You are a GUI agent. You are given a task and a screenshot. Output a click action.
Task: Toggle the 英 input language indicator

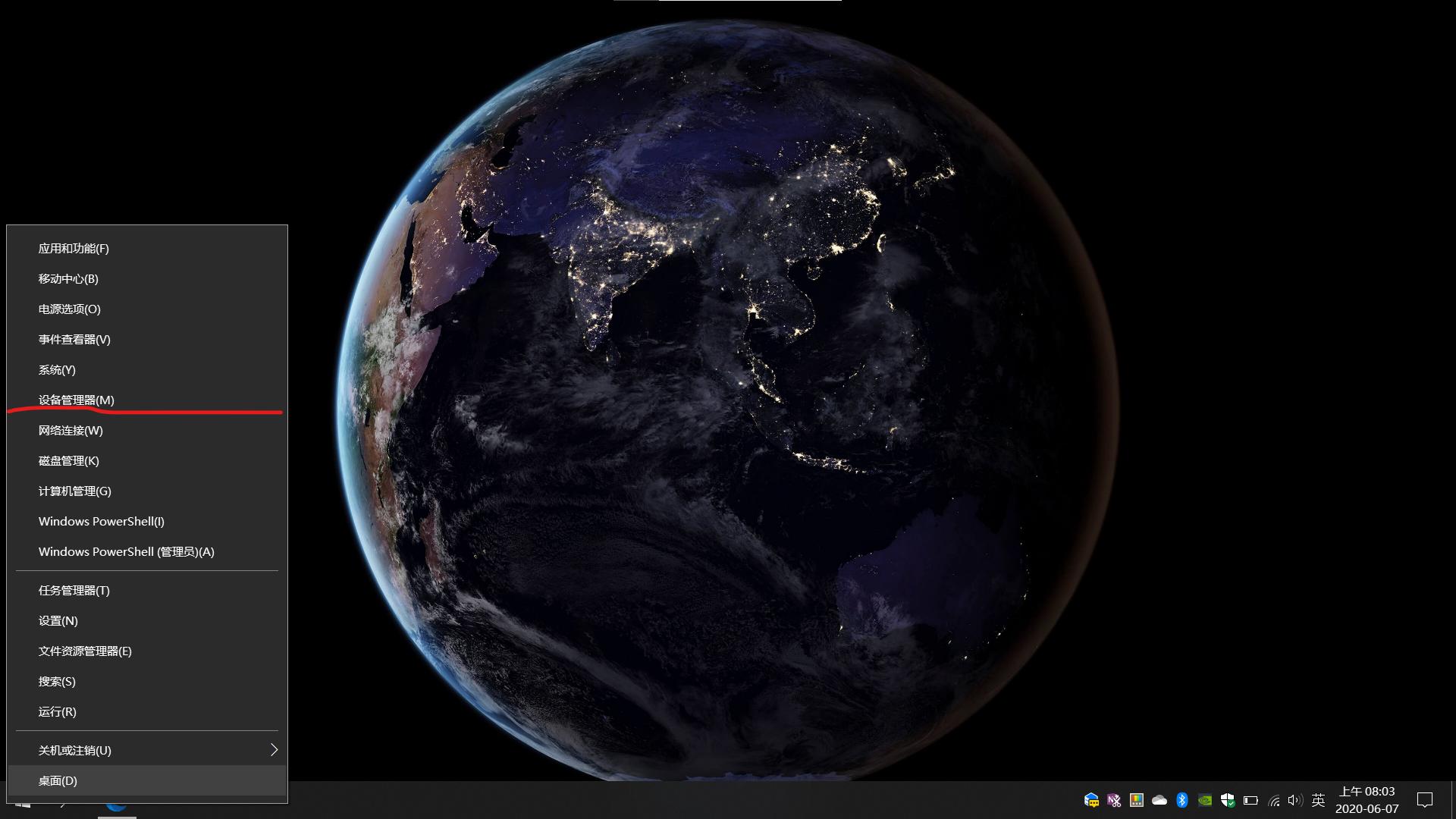(x=1318, y=800)
